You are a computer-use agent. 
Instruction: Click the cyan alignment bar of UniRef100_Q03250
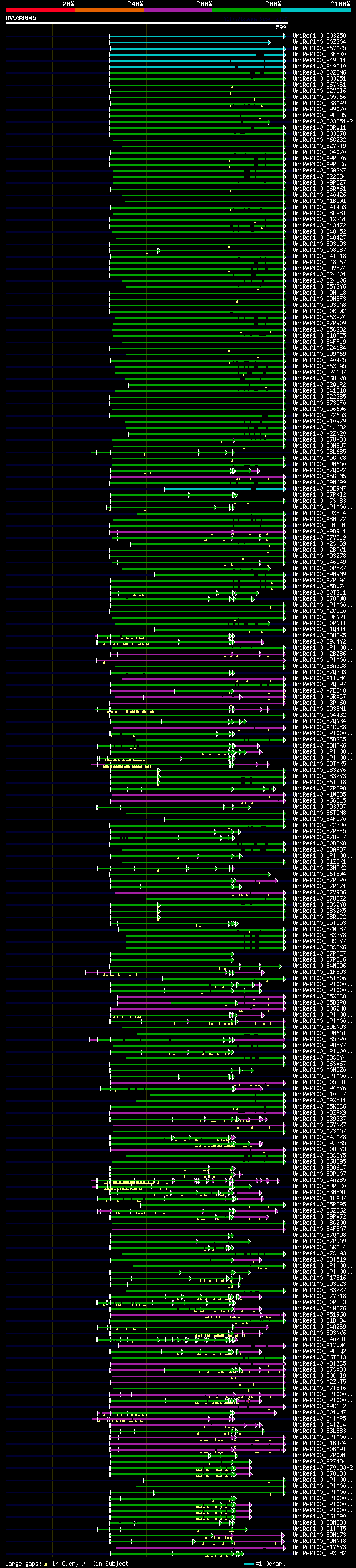click(x=197, y=36)
